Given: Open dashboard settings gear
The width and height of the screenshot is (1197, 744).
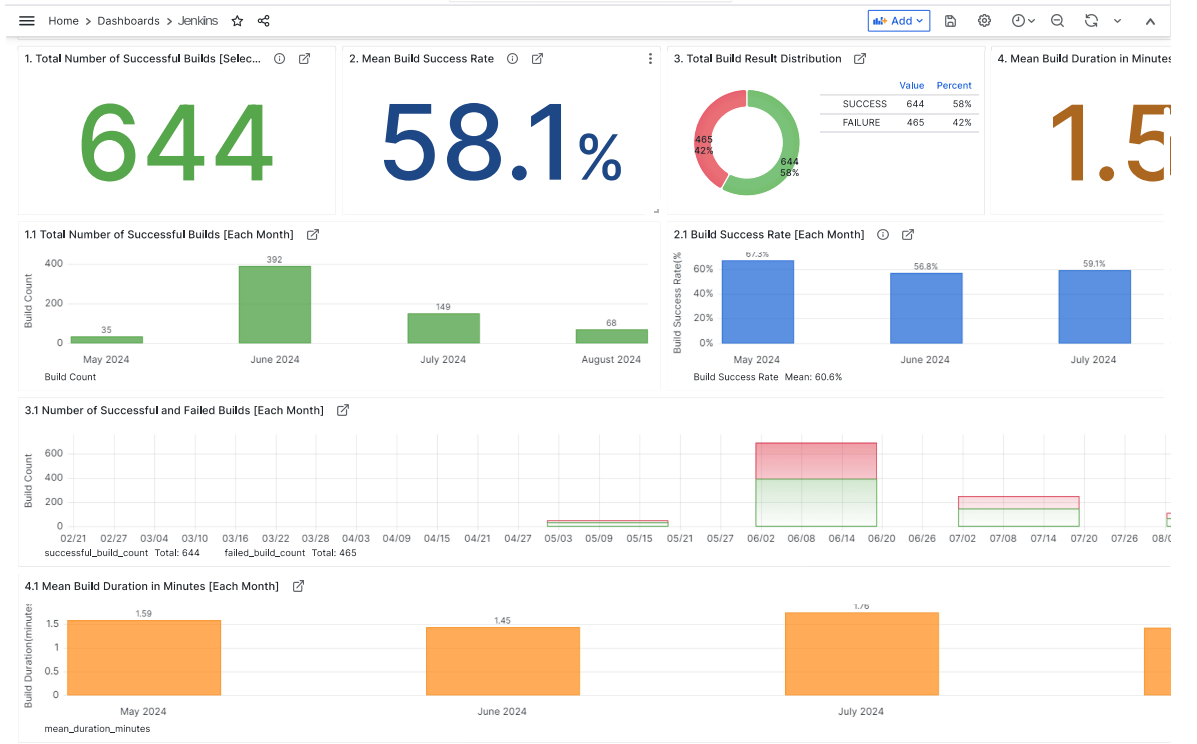Looking at the screenshot, I should [x=984, y=21].
